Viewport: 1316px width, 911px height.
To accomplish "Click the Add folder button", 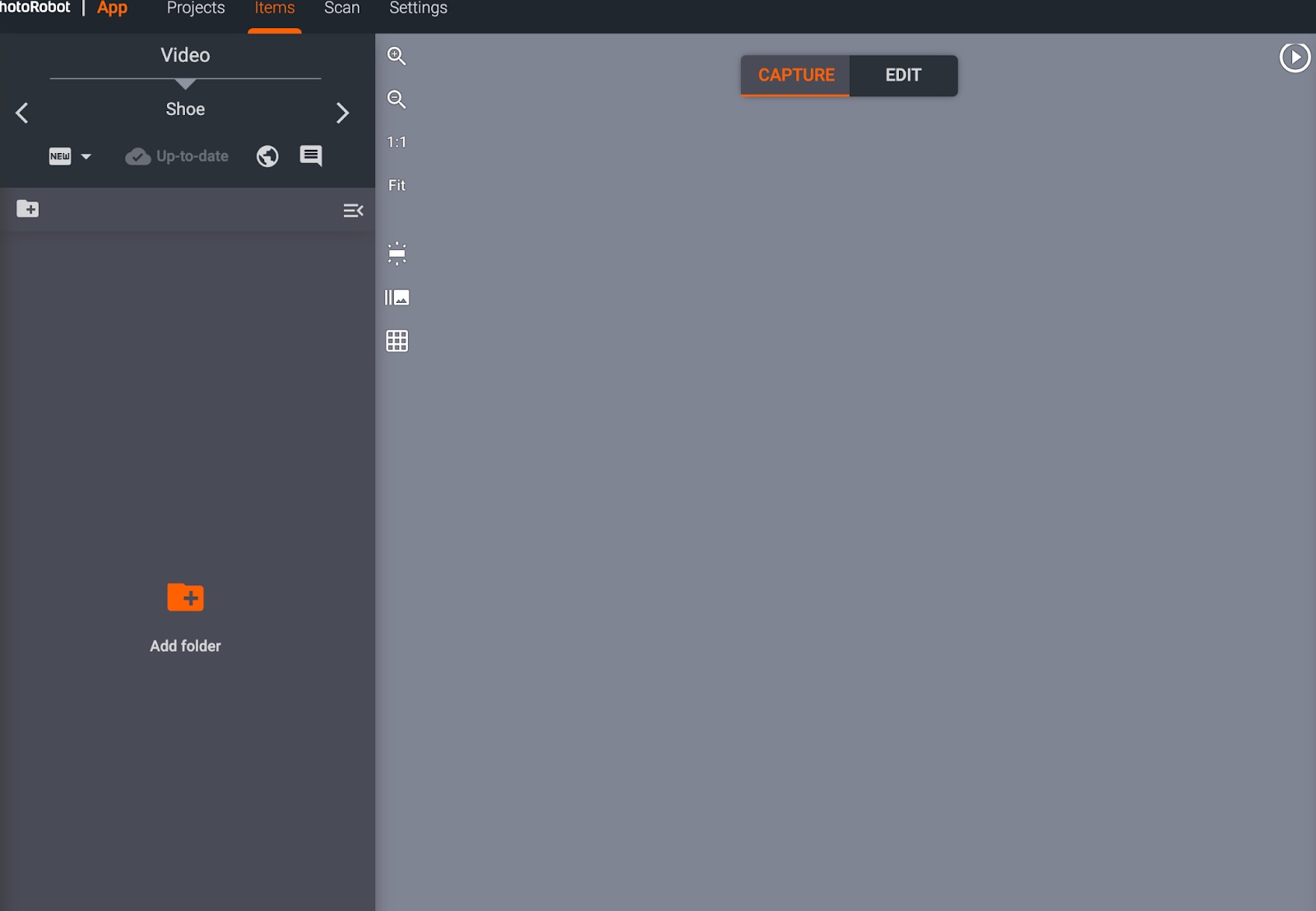I will 186,616.
